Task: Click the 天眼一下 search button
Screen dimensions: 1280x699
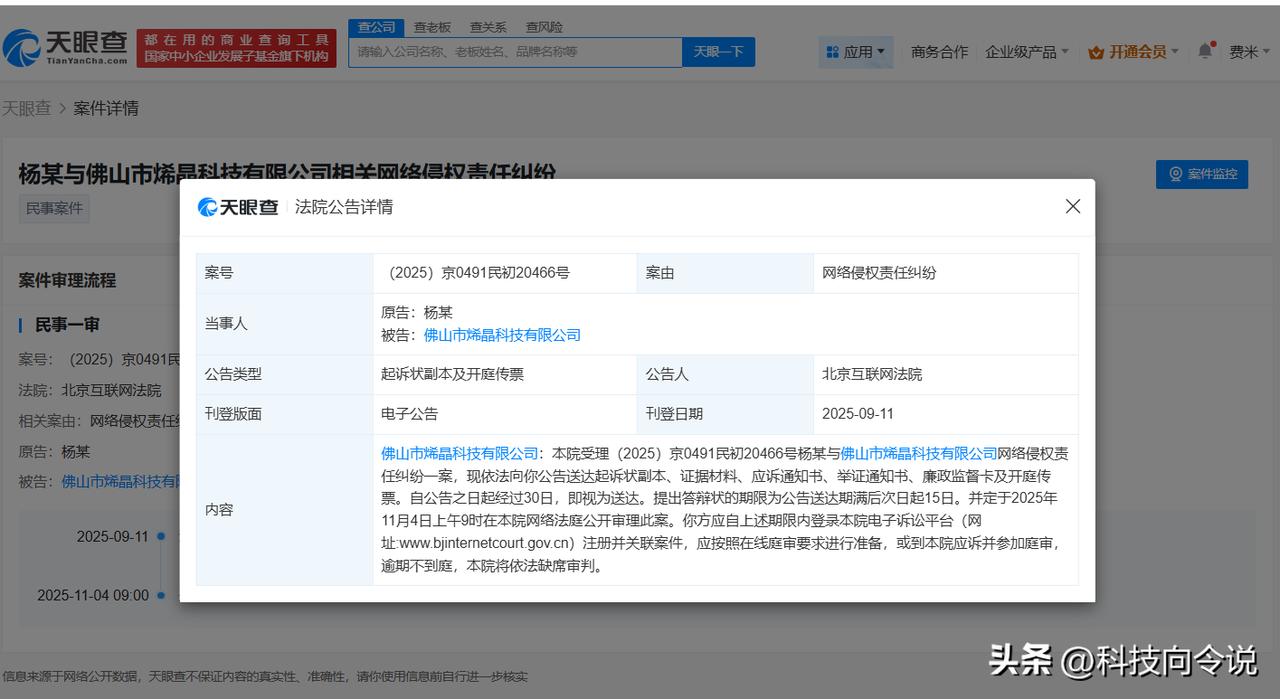Action: click(718, 52)
